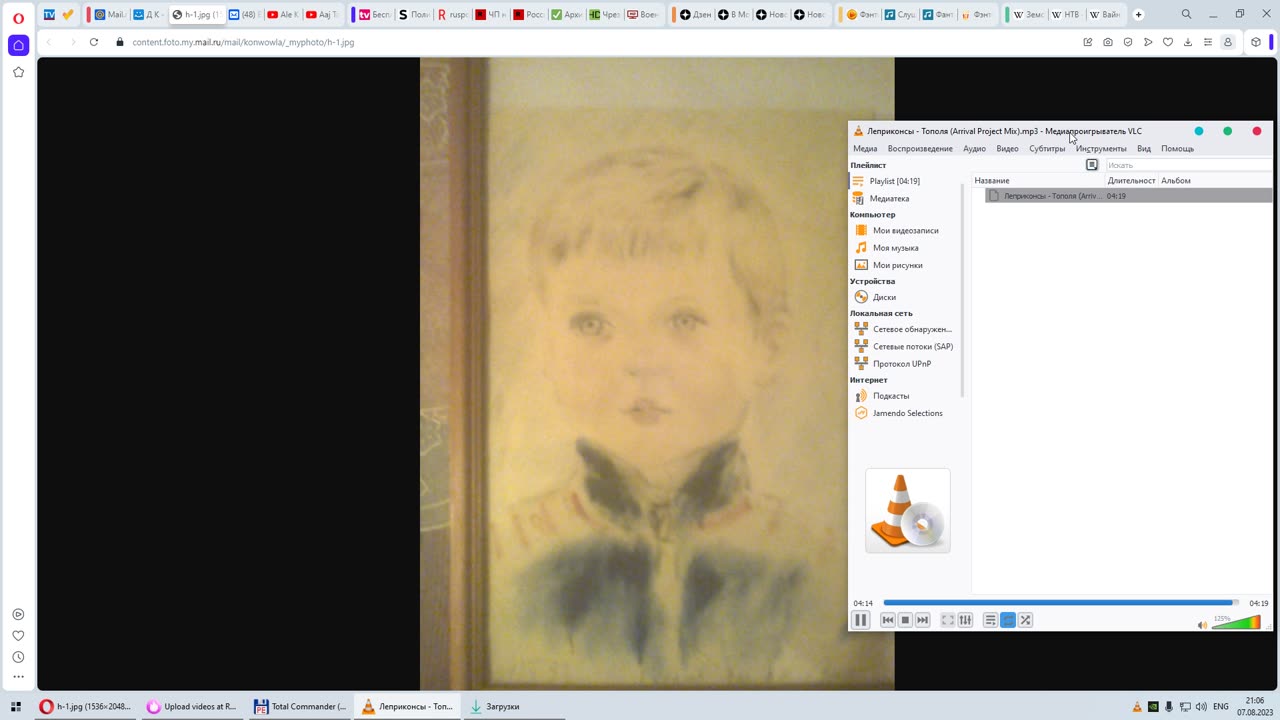The width and height of the screenshot is (1280, 720).
Task: Sort playlist by Название column header
Action: pyautogui.click(x=1038, y=180)
